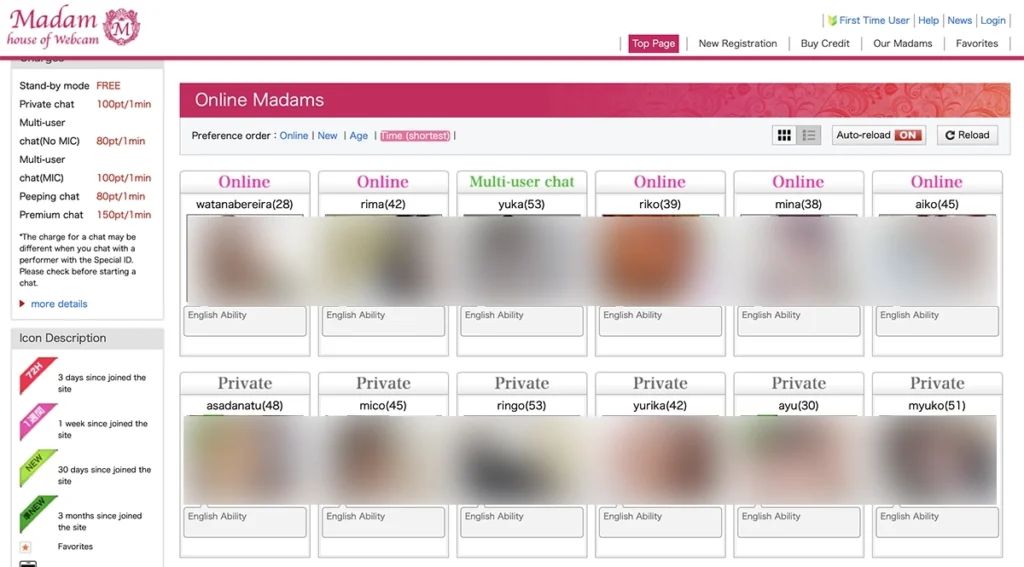Open yuka(53) multi-user chat thumbnail
The height and width of the screenshot is (567, 1024).
tap(522, 259)
